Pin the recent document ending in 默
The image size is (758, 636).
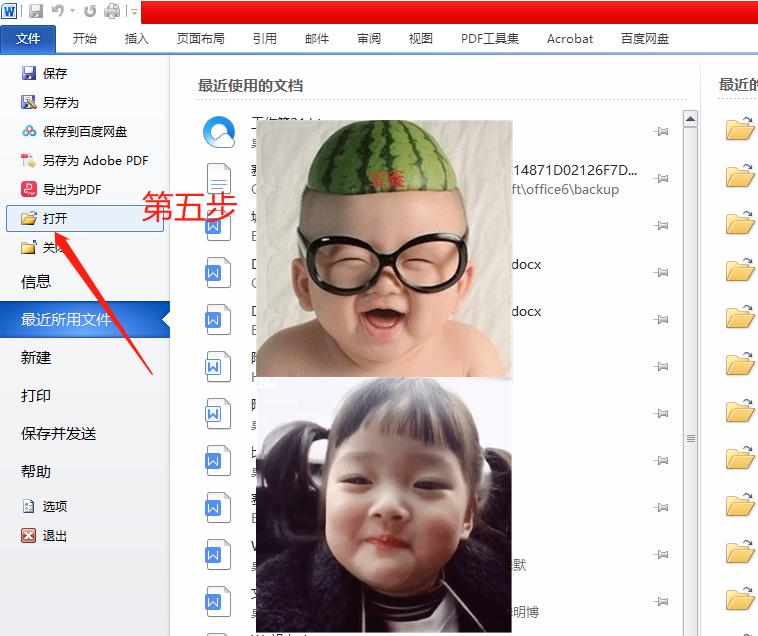pos(661,554)
